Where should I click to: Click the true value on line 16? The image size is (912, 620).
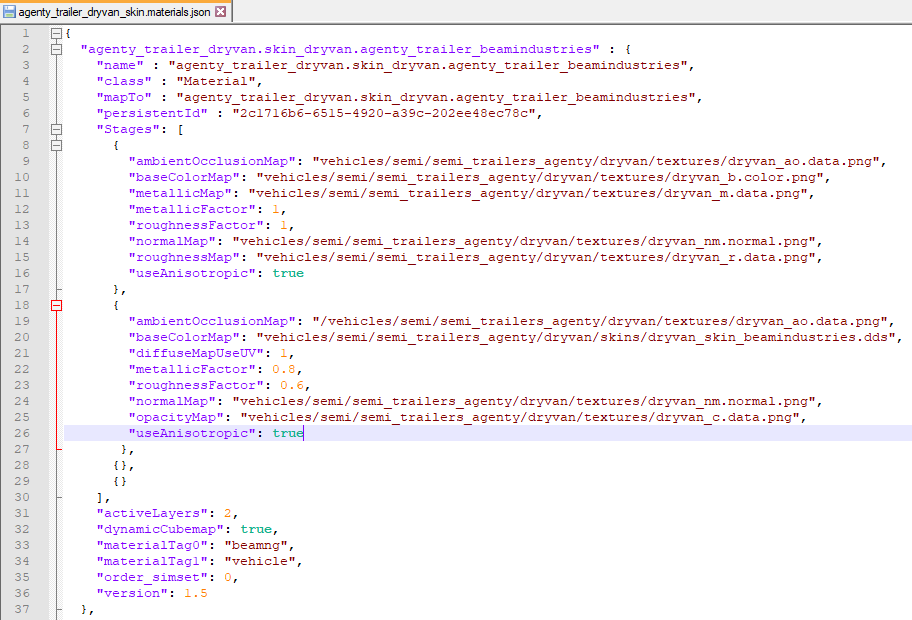(288, 273)
